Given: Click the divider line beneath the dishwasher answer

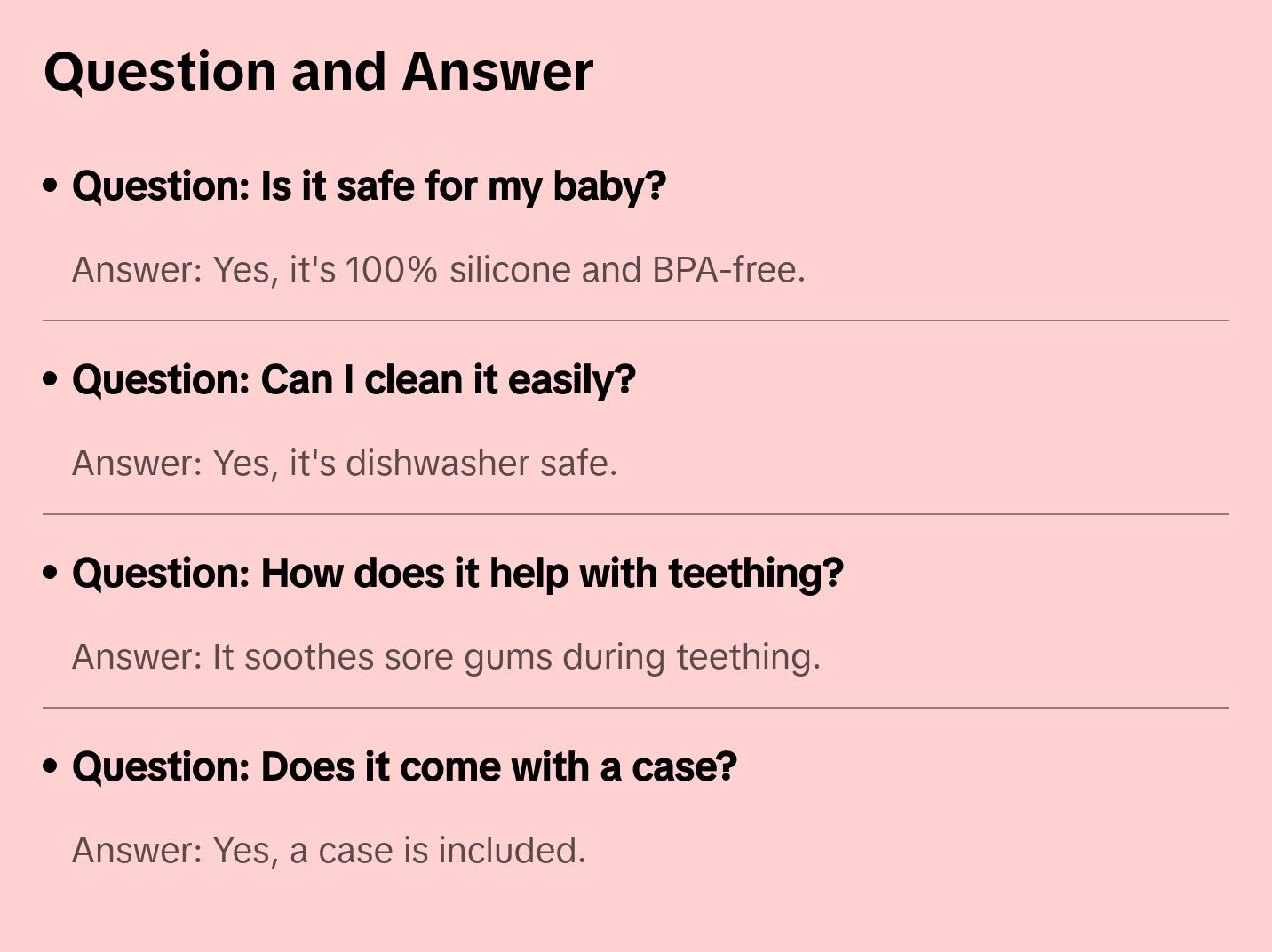Looking at the screenshot, I should [x=636, y=514].
